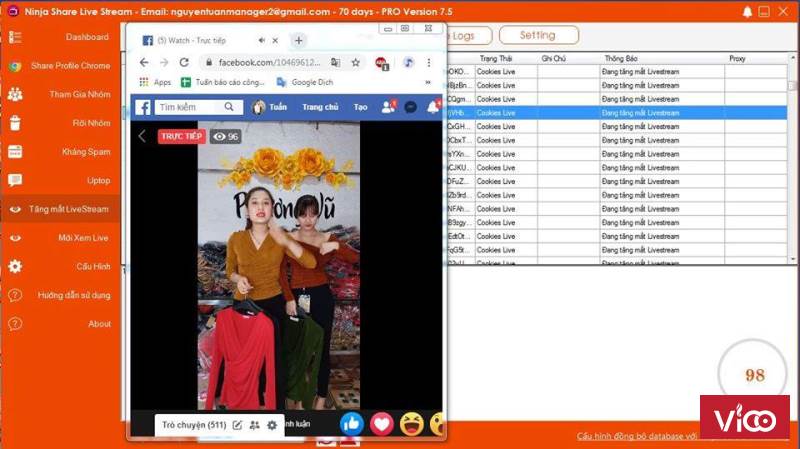Image resolution: width=800 pixels, height=449 pixels.
Task: Select the highlighted Cookies Live table row
Action: [616, 113]
